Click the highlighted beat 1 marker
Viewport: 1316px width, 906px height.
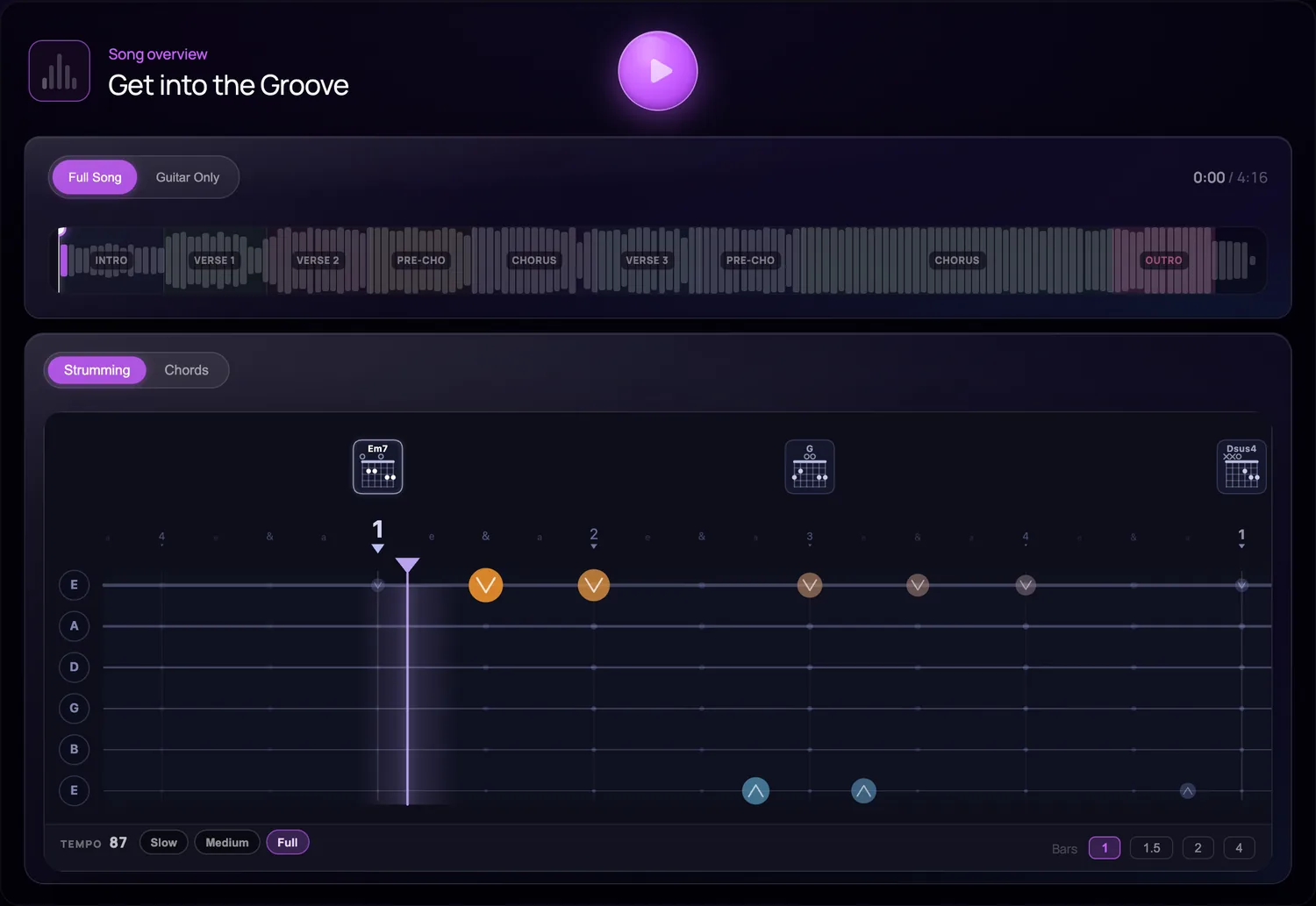pos(377,534)
